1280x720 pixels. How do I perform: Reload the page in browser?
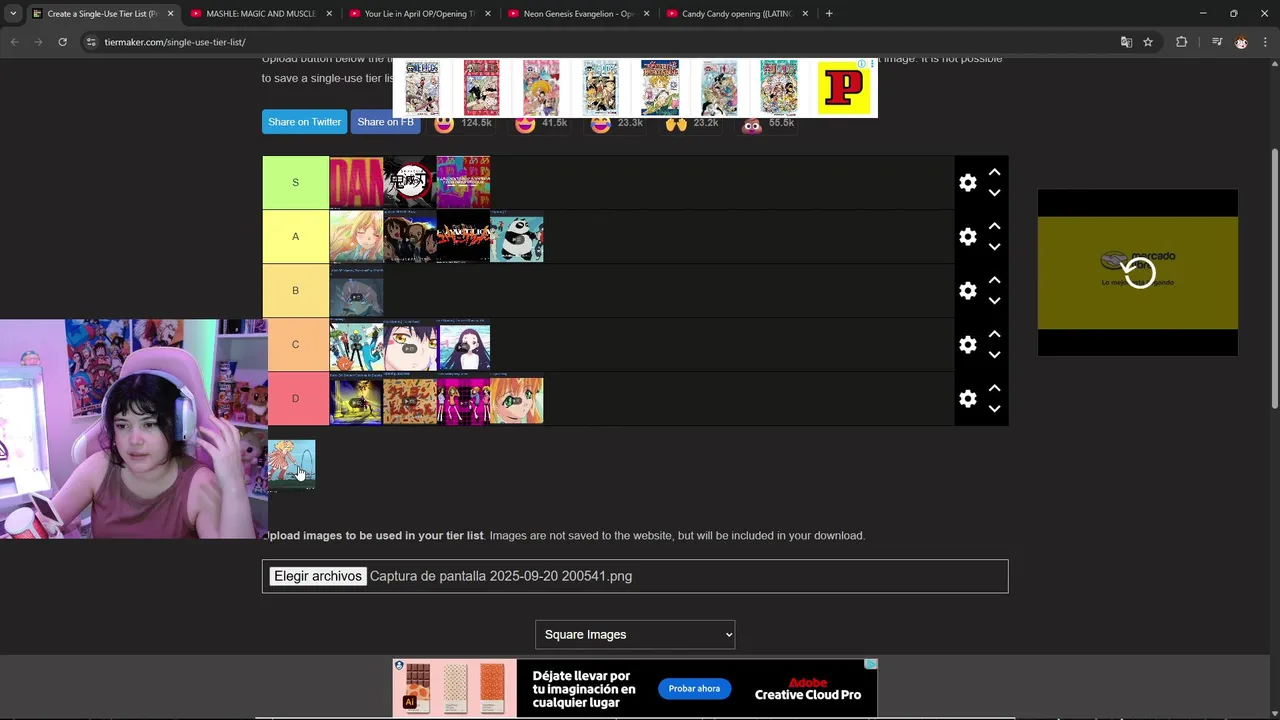pos(62,42)
